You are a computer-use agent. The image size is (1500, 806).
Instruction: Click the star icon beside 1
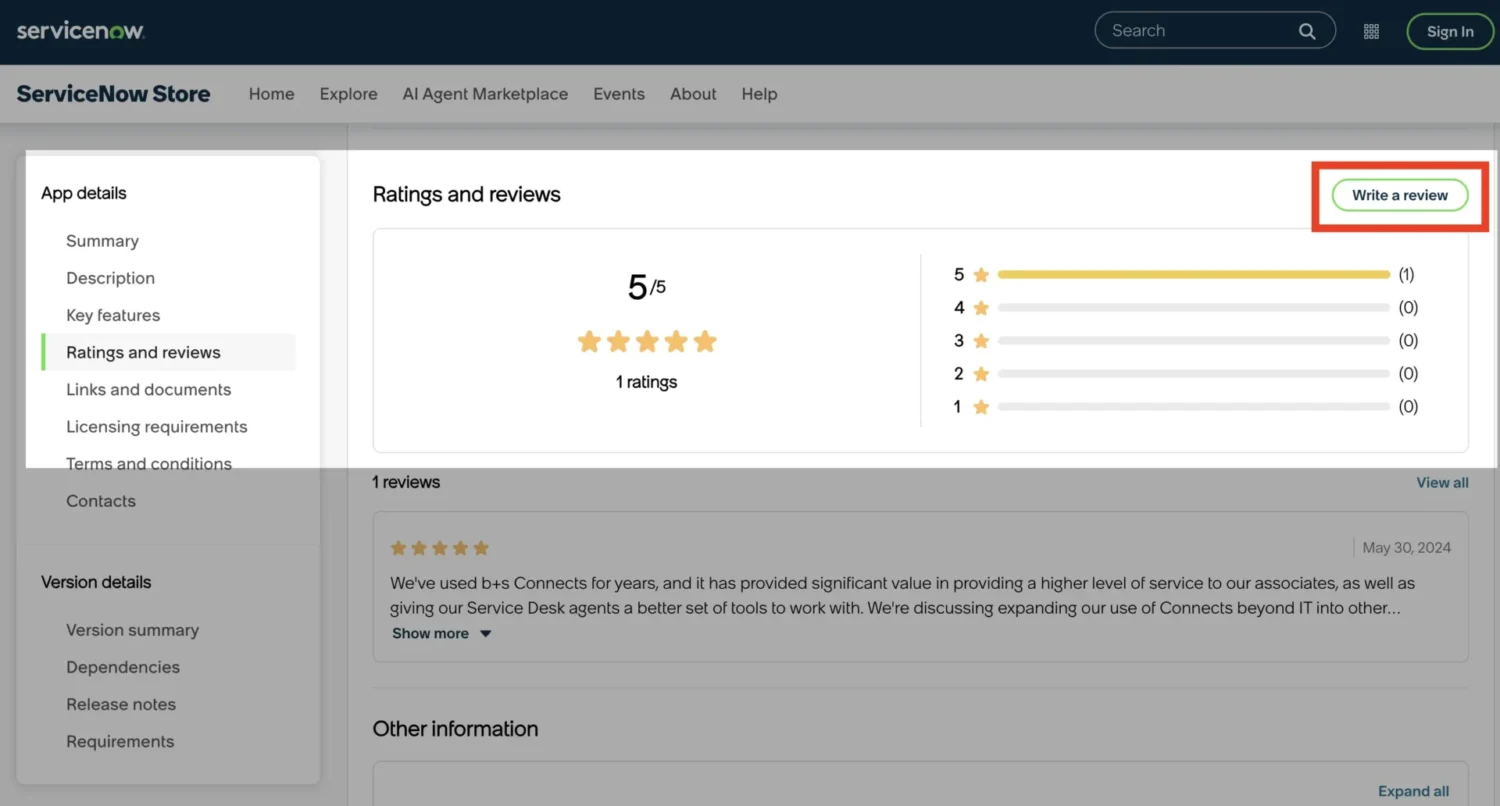coord(981,407)
